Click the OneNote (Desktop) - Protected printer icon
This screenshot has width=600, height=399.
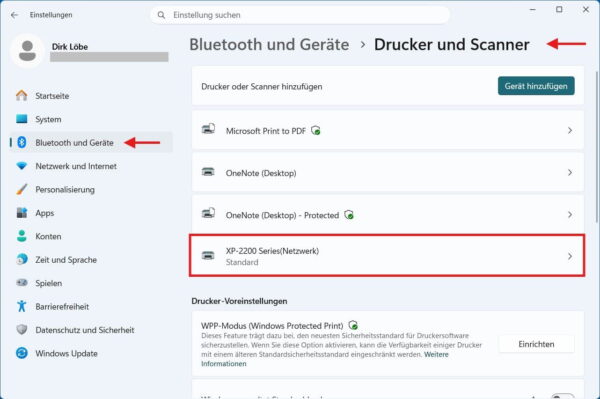coord(208,213)
